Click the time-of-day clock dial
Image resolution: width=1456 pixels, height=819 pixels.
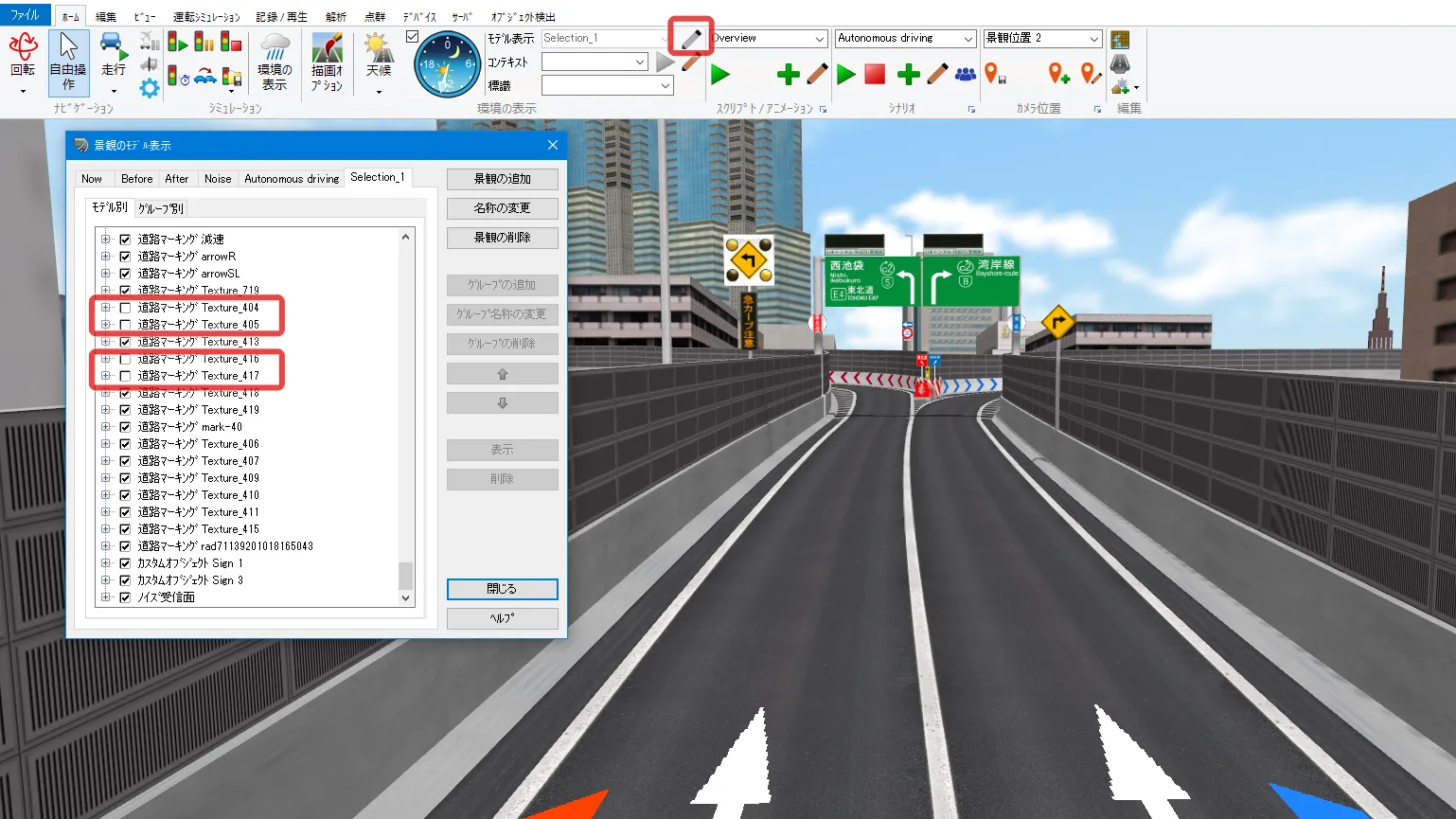[447, 64]
